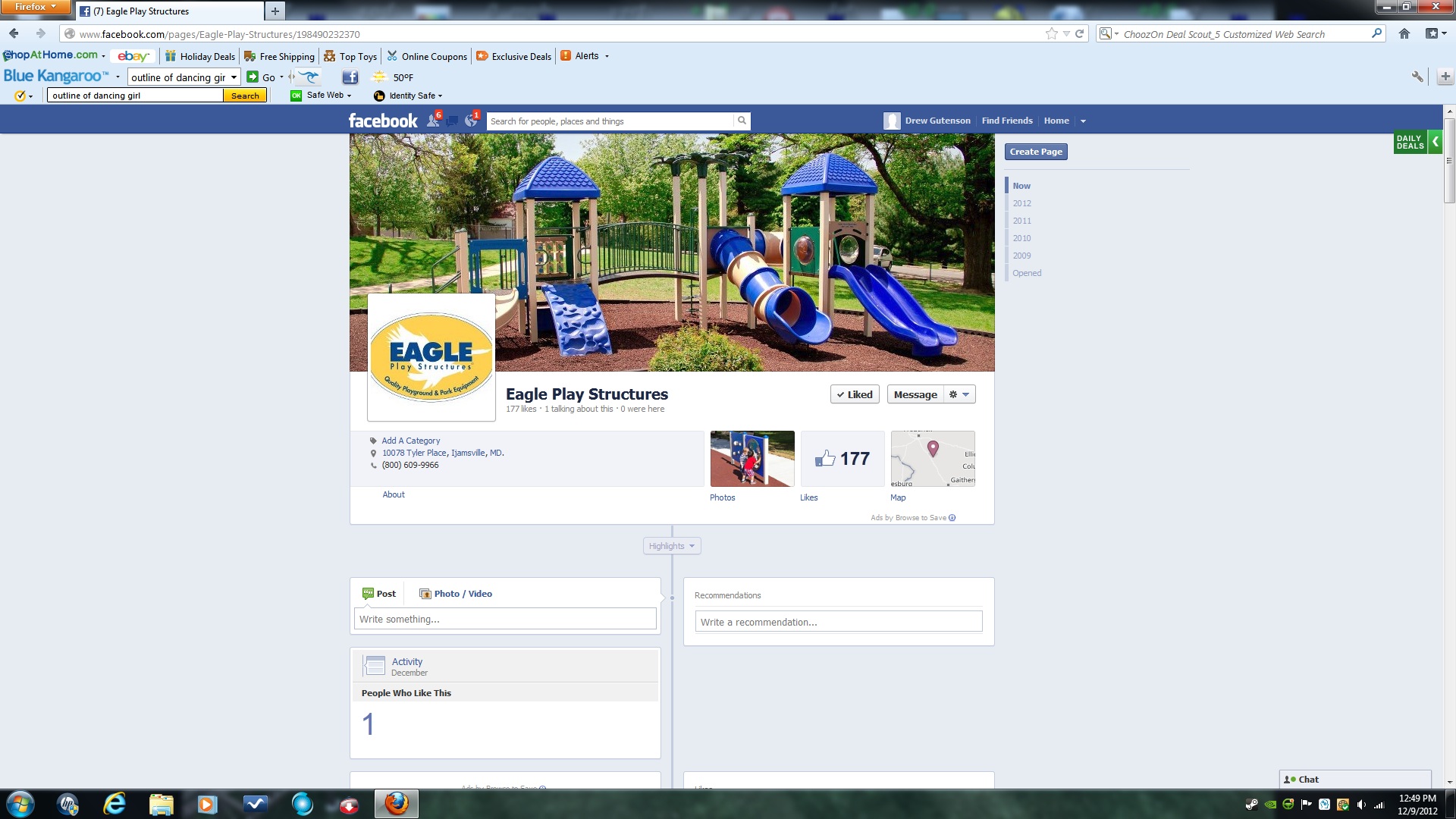Open the account menu arrow beside Home
Viewport: 1456px width, 819px height.
pos(1083,121)
